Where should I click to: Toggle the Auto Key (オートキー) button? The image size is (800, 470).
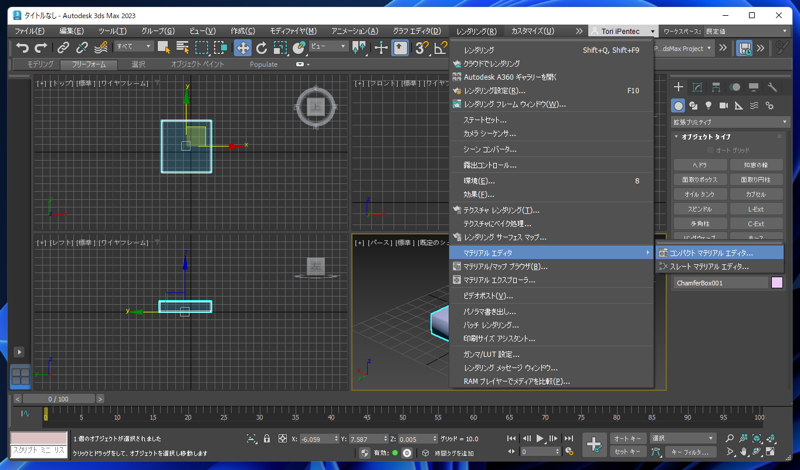628,438
